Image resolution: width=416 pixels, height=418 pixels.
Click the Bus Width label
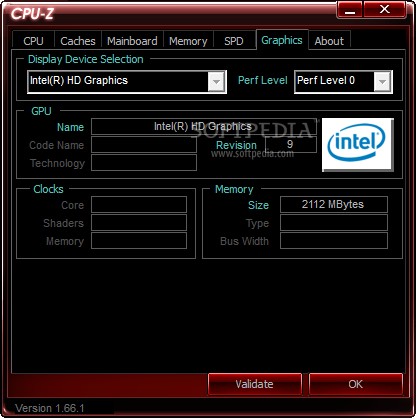coord(244,241)
